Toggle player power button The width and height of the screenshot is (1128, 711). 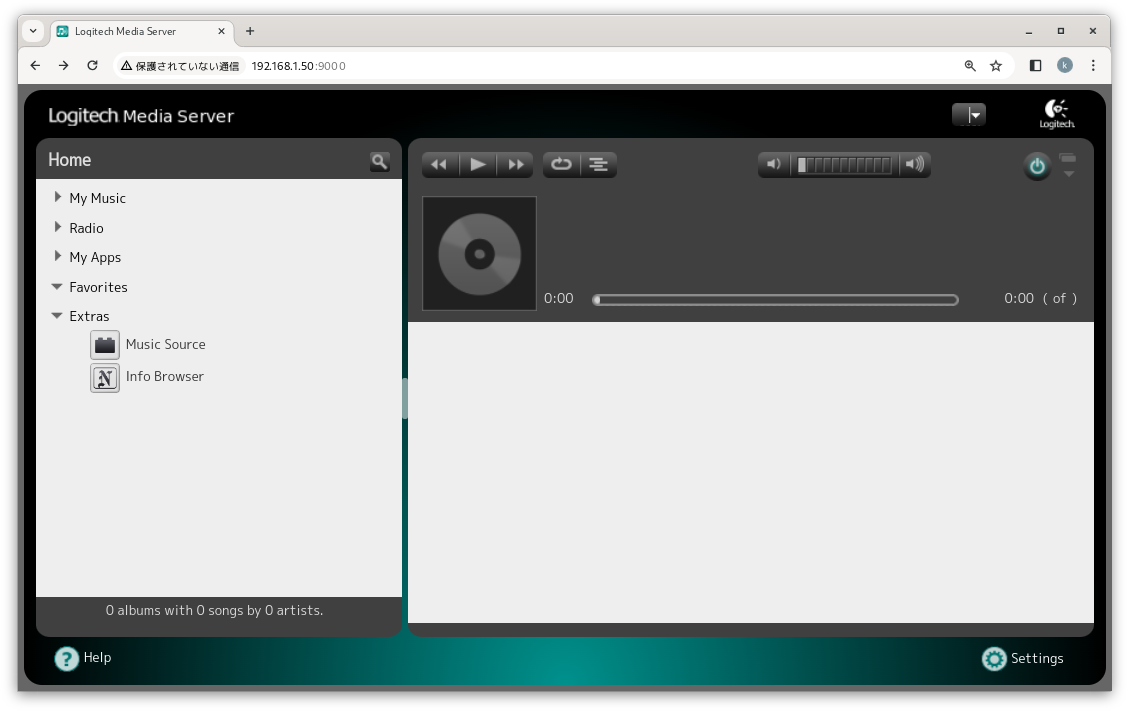click(1037, 166)
